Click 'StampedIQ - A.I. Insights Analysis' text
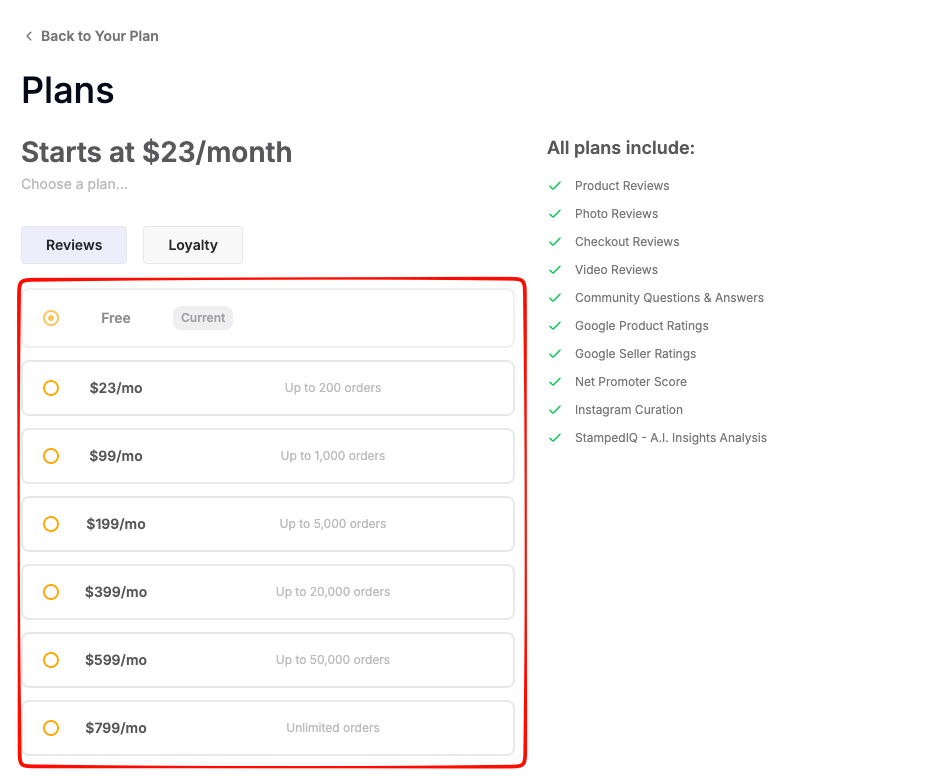This screenshot has width=931, height=780. click(x=671, y=438)
